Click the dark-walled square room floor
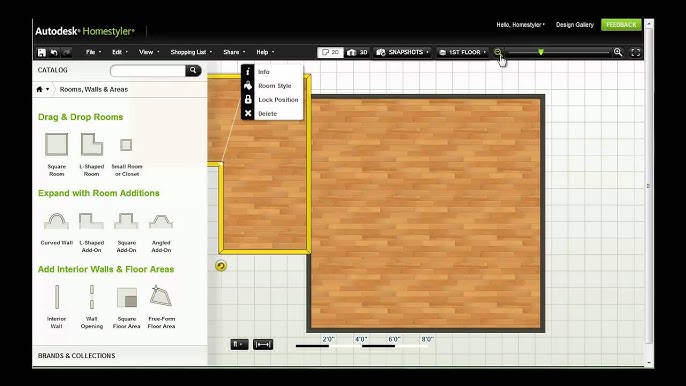686x386 pixels. 426,213
